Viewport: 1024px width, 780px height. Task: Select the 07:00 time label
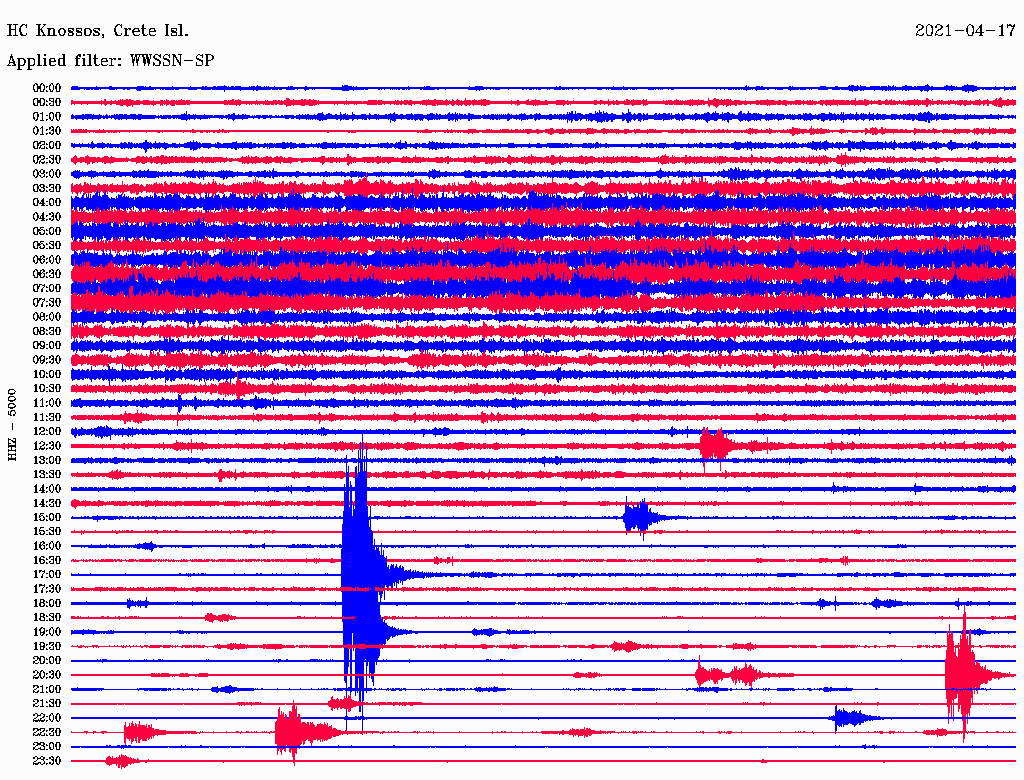pyautogui.click(x=47, y=289)
